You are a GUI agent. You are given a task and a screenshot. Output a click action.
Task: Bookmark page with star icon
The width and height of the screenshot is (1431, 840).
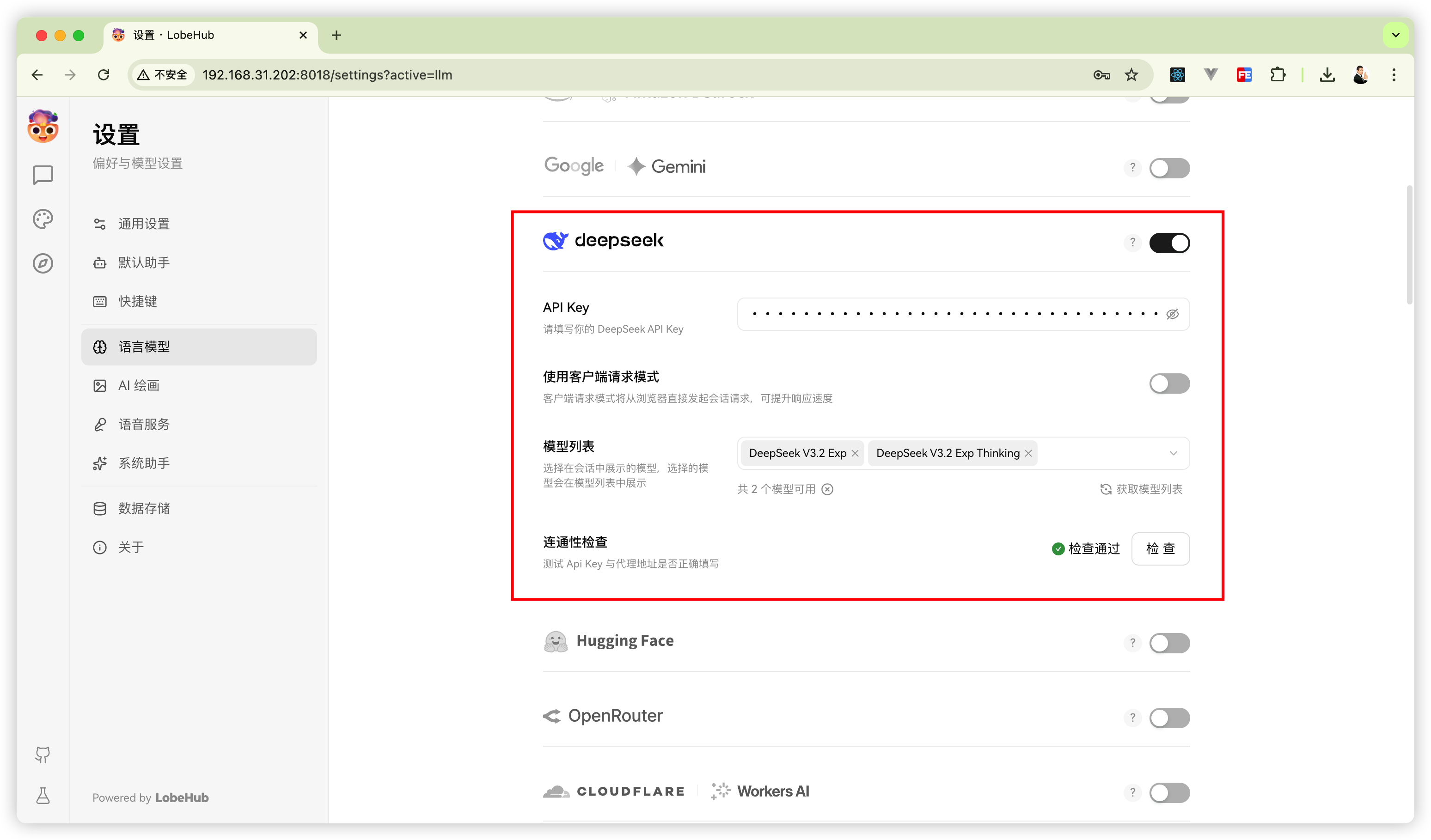pos(1131,75)
